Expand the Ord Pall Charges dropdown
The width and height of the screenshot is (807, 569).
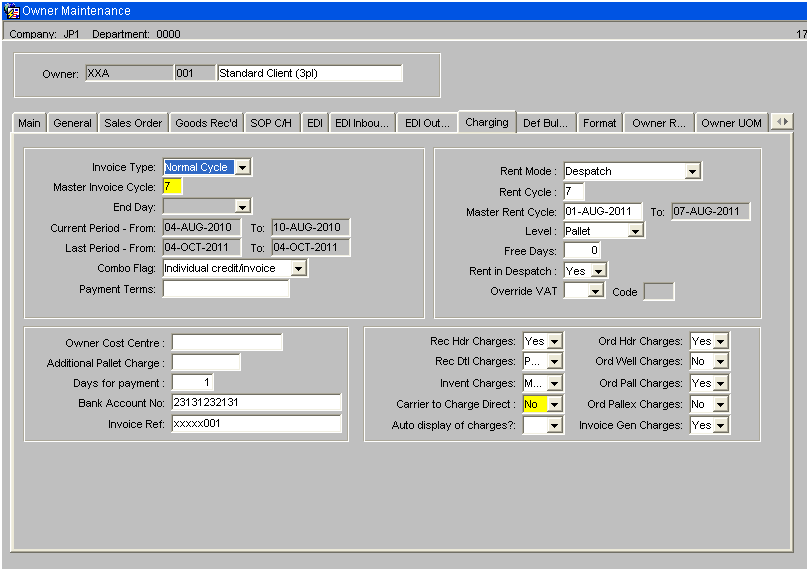pos(721,383)
